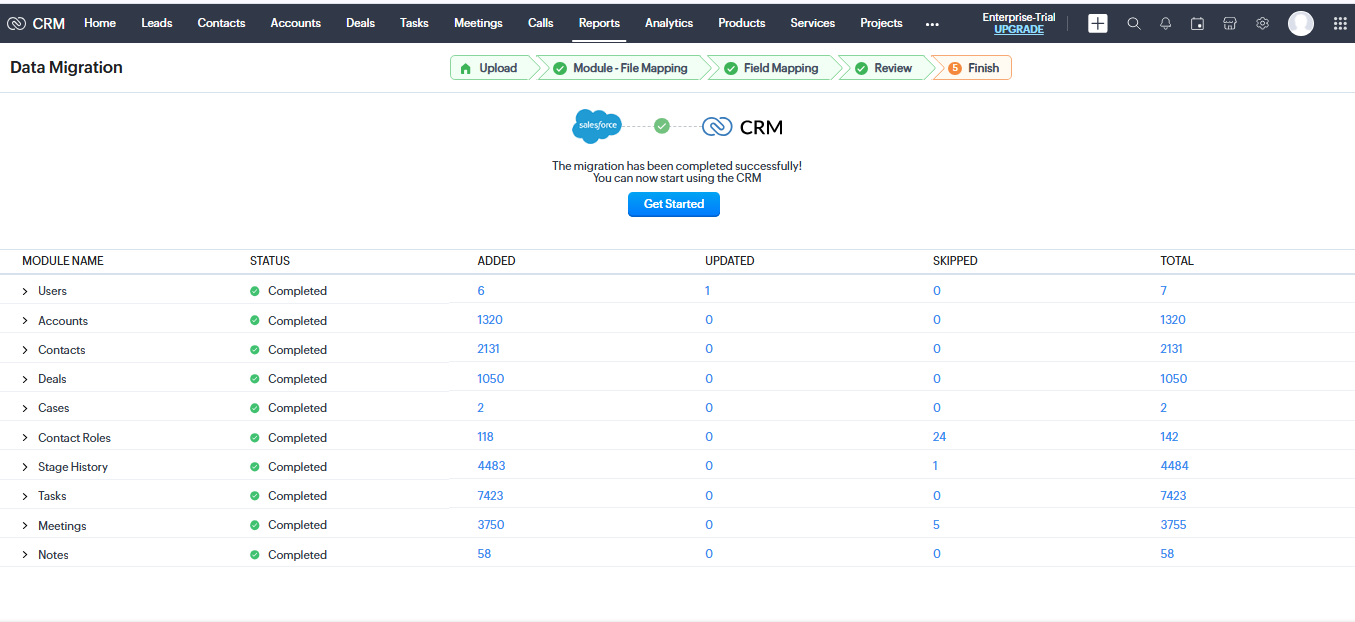
Task: Go to the Field Mapping step
Action: pos(780,68)
